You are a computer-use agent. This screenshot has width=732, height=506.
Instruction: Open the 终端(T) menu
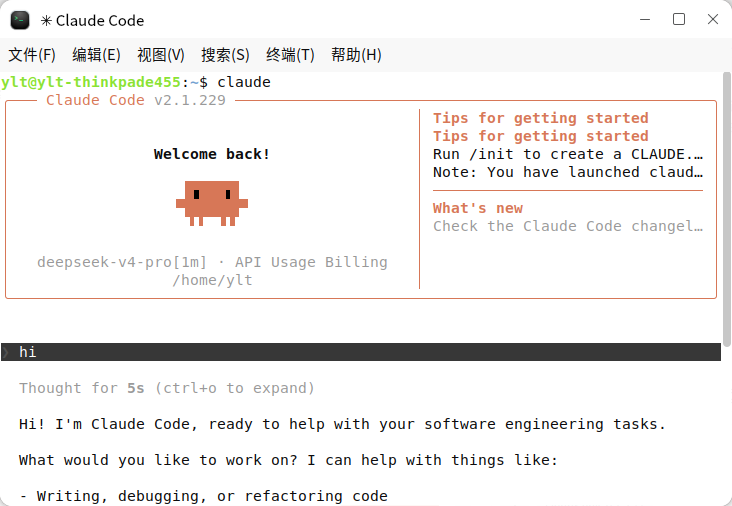coord(290,55)
